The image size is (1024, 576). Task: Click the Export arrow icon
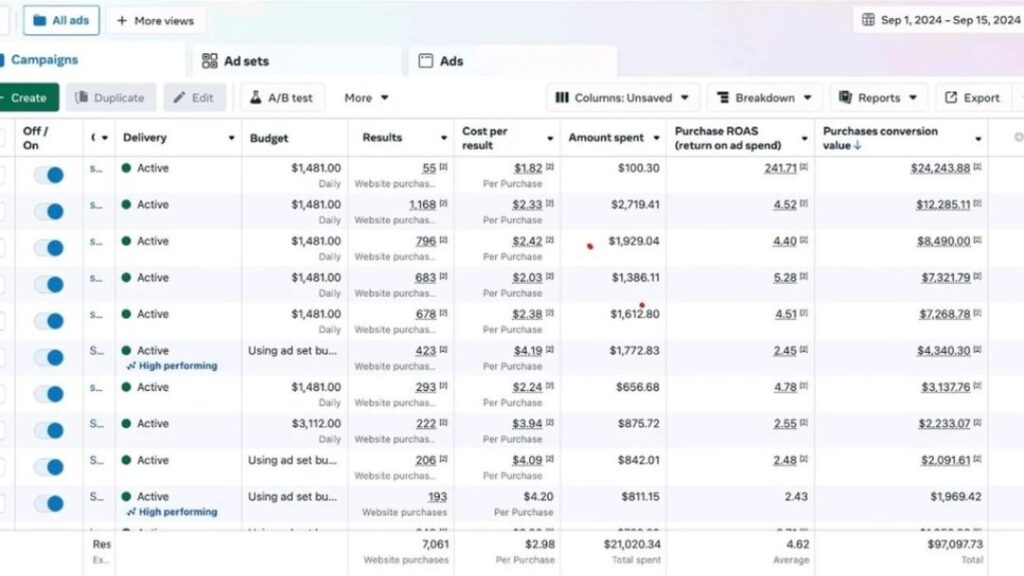click(951, 97)
